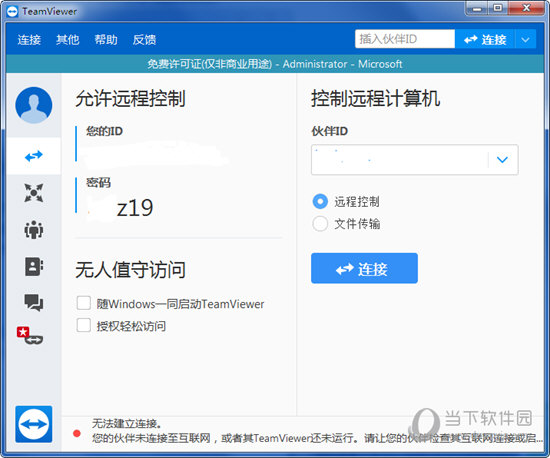This screenshot has height=458, width=550.
Task: Close the TeamViewer window
Action: point(526,8)
